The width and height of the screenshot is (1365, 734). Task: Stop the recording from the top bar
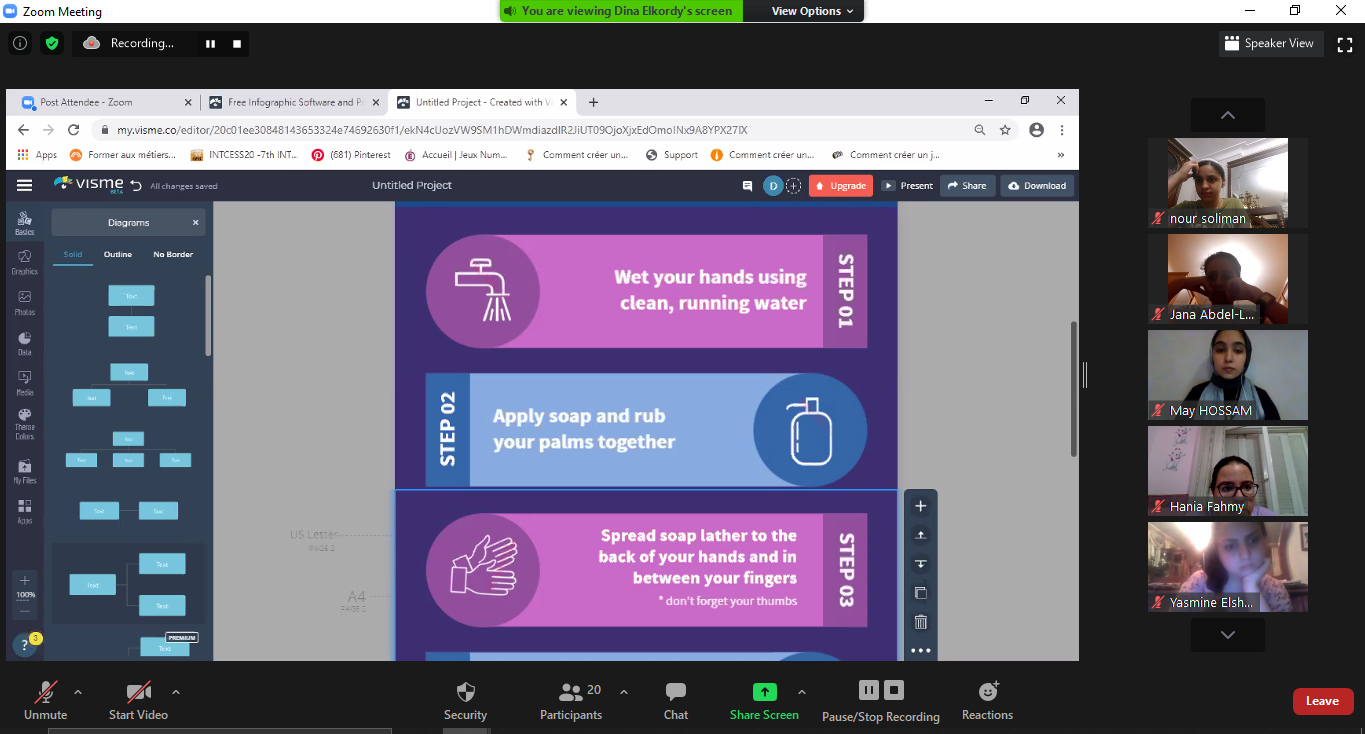click(237, 43)
